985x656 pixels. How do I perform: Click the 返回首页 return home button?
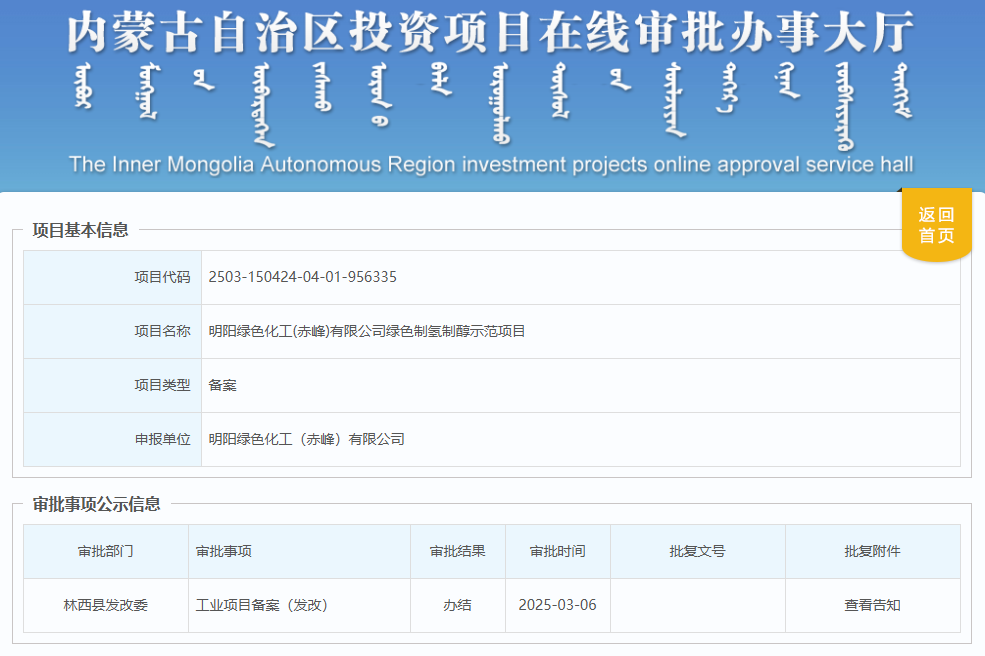[937, 225]
